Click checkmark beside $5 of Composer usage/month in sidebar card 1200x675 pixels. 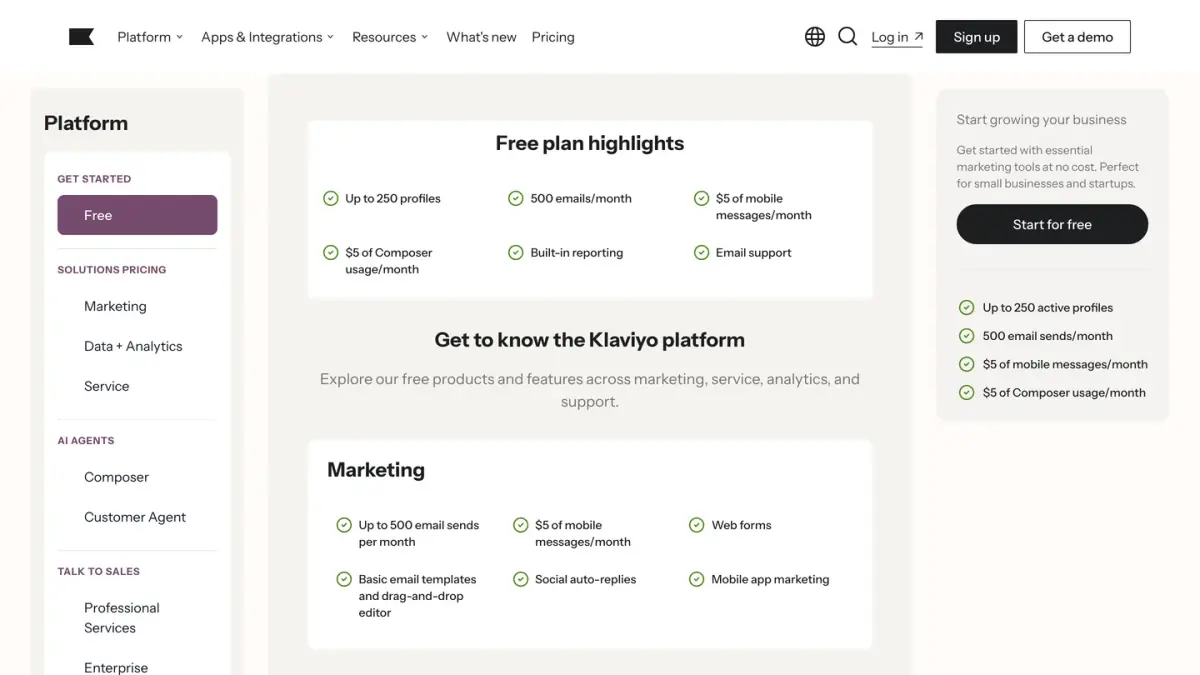966,392
